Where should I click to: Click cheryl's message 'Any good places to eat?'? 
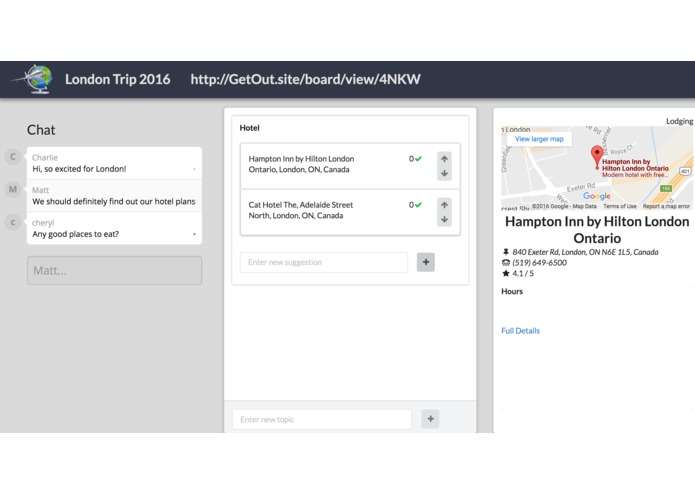pos(75,234)
